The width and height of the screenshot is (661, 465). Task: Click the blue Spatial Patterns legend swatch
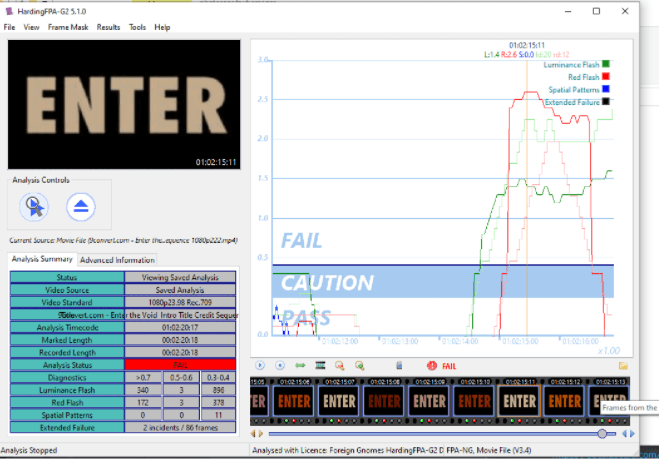[606, 89]
